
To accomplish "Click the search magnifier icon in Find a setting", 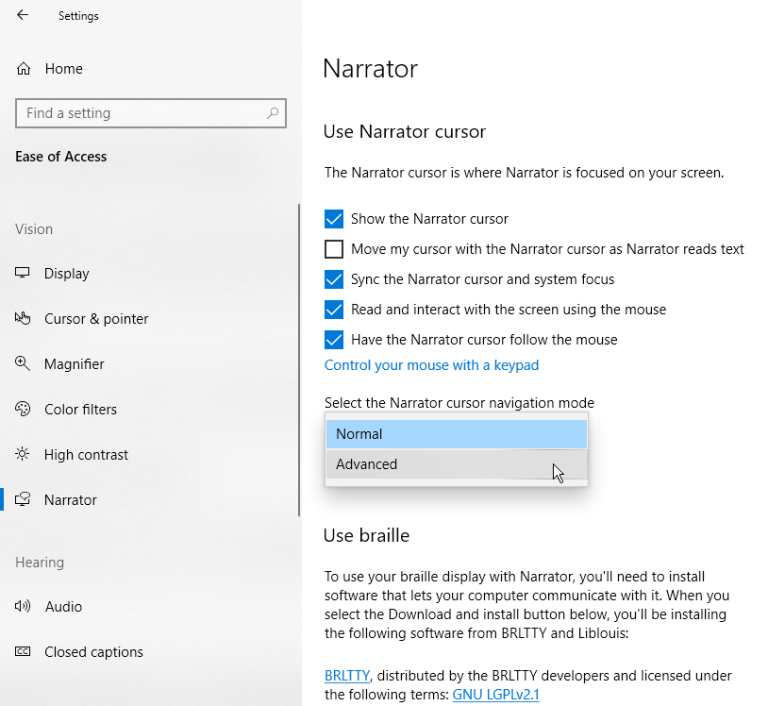I will point(272,113).
